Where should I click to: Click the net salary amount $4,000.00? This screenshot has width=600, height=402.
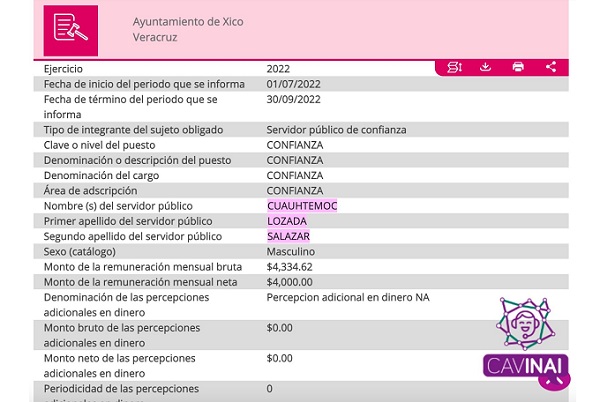pos(290,282)
